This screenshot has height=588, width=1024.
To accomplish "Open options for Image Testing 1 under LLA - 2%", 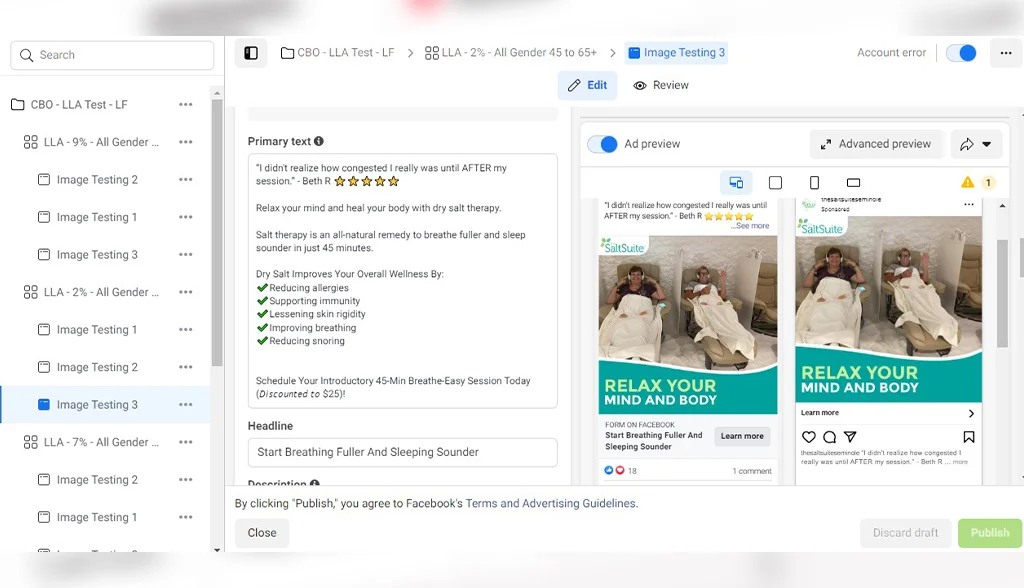I will [x=185, y=330].
